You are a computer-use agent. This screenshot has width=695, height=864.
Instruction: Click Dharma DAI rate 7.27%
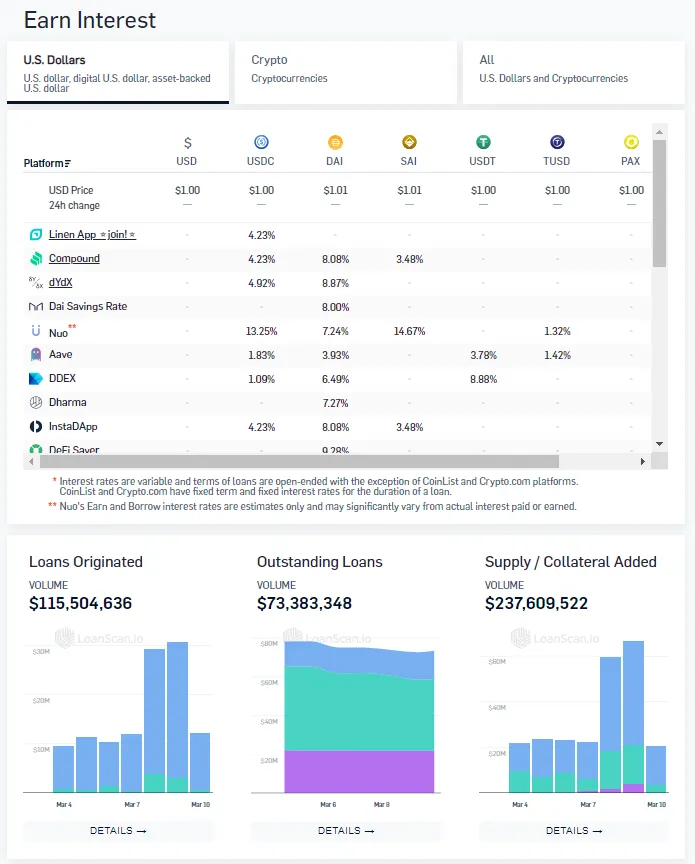pyautogui.click(x=336, y=403)
